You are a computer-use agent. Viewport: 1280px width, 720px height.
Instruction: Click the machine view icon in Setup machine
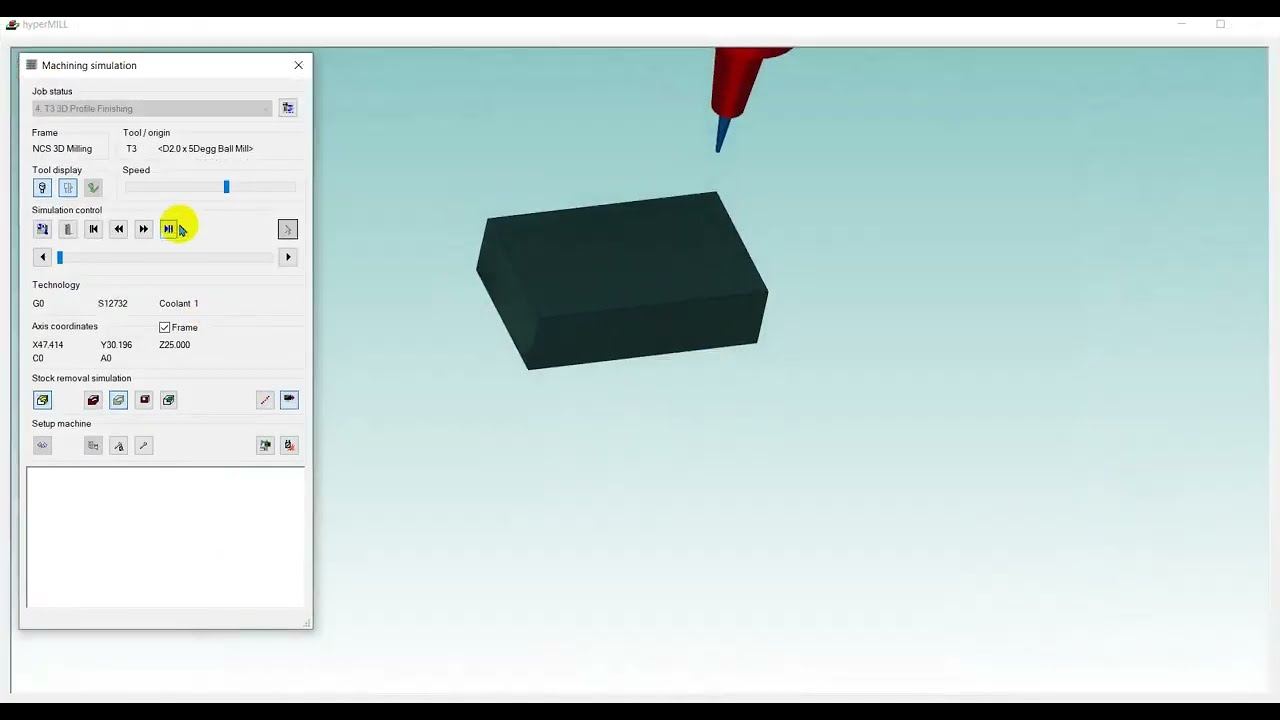point(265,446)
